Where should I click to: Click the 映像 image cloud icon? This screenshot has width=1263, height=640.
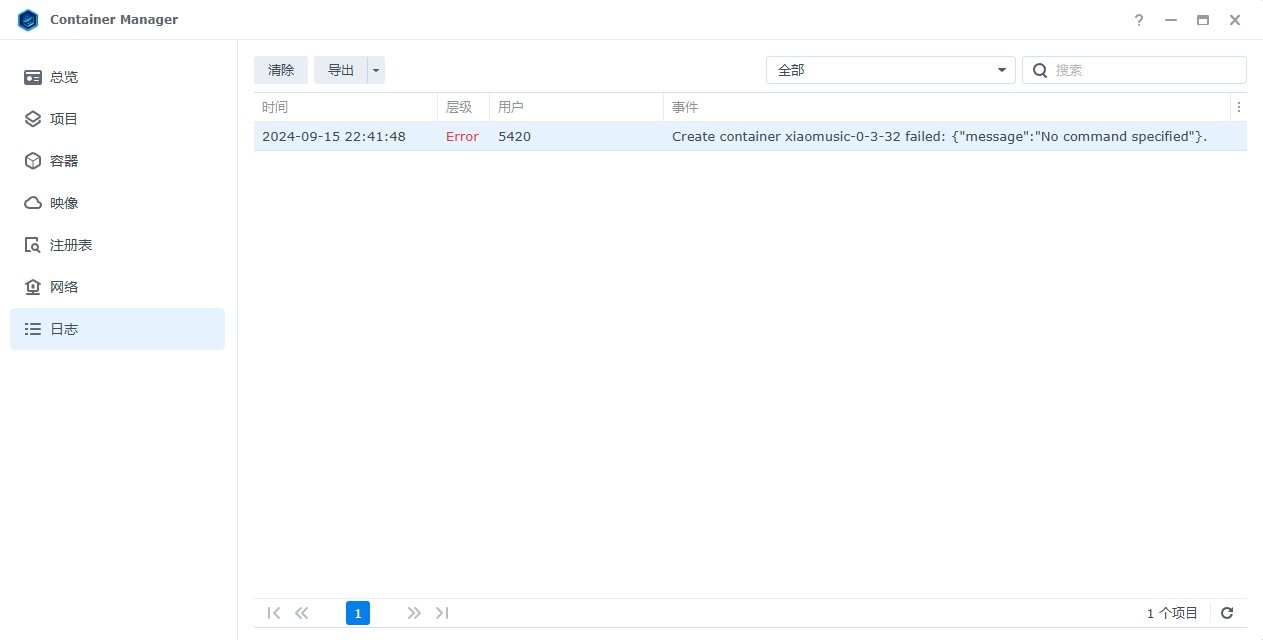coord(33,203)
